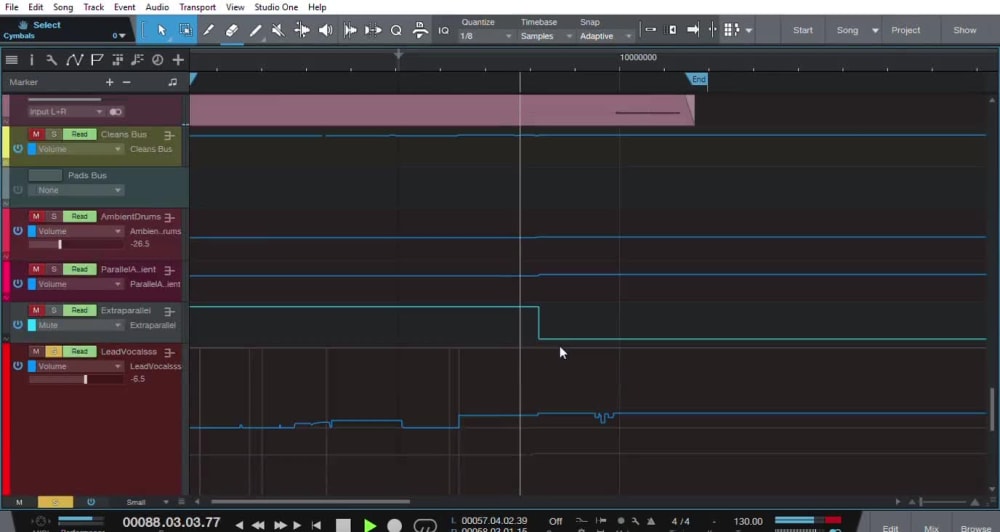This screenshot has width=1000, height=532.
Task: Toggle Extraparallel automation power button
Action: click(x=18, y=325)
